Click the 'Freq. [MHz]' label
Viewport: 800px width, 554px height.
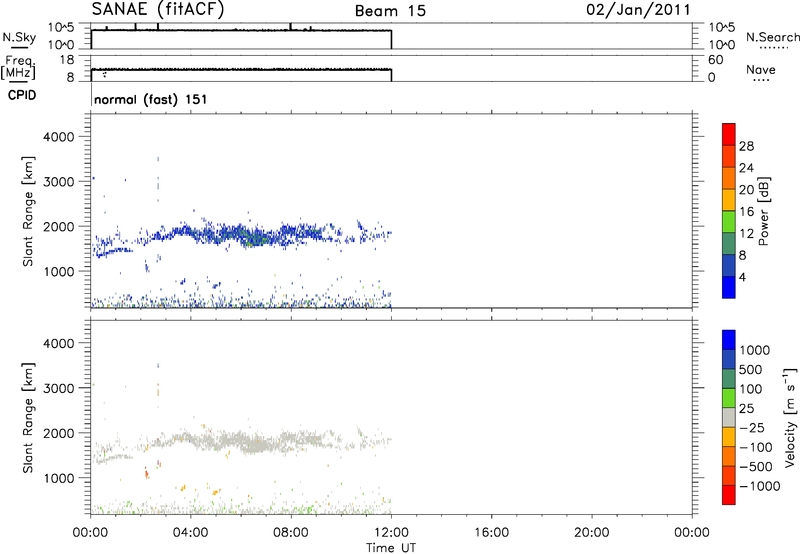(x=19, y=67)
